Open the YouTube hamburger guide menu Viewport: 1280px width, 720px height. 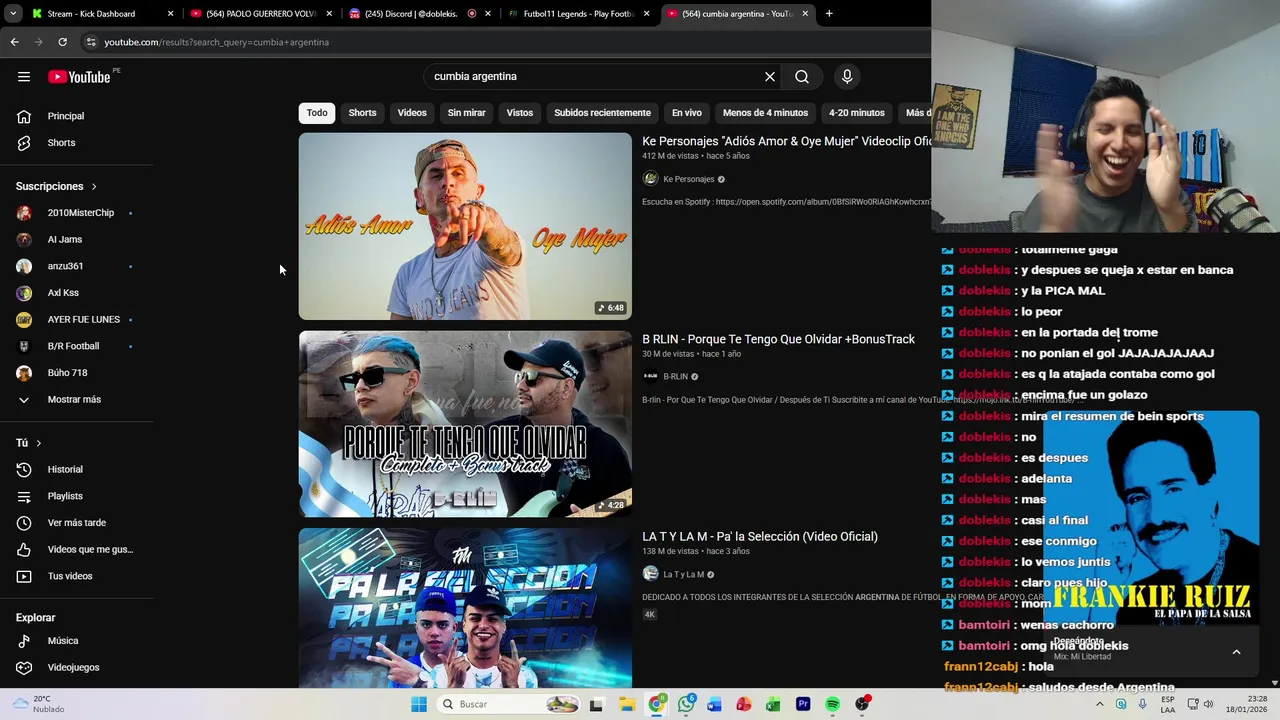pos(24,77)
